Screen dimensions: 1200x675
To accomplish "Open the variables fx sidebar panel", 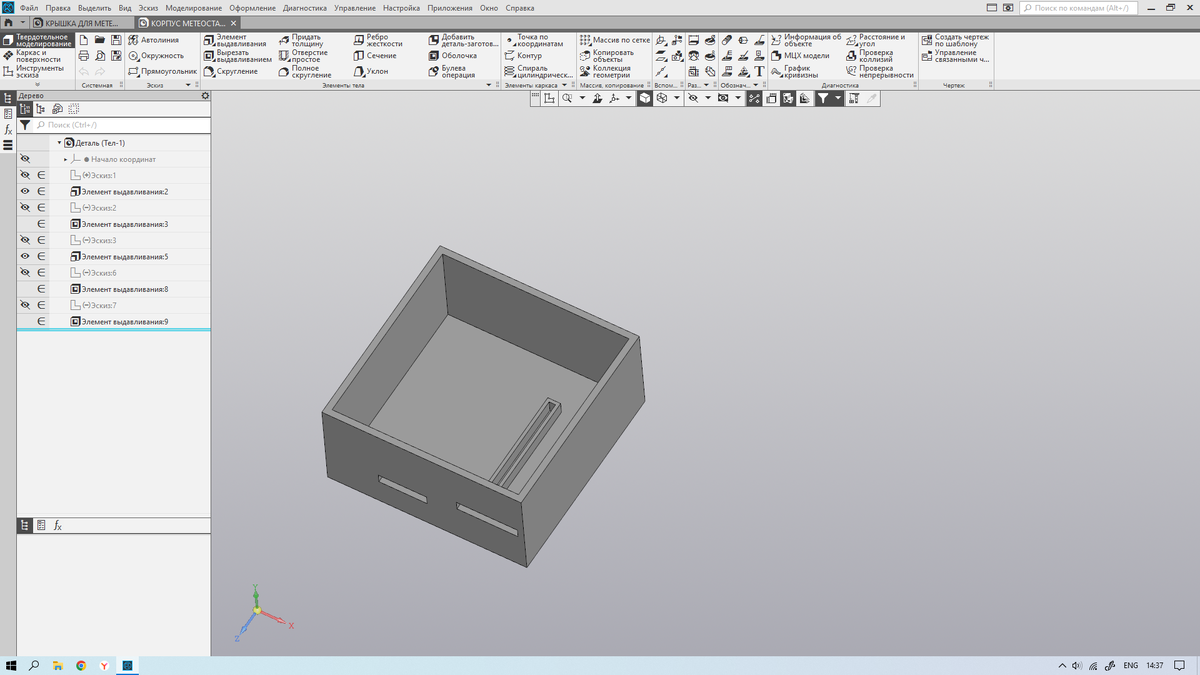I will pos(8,130).
